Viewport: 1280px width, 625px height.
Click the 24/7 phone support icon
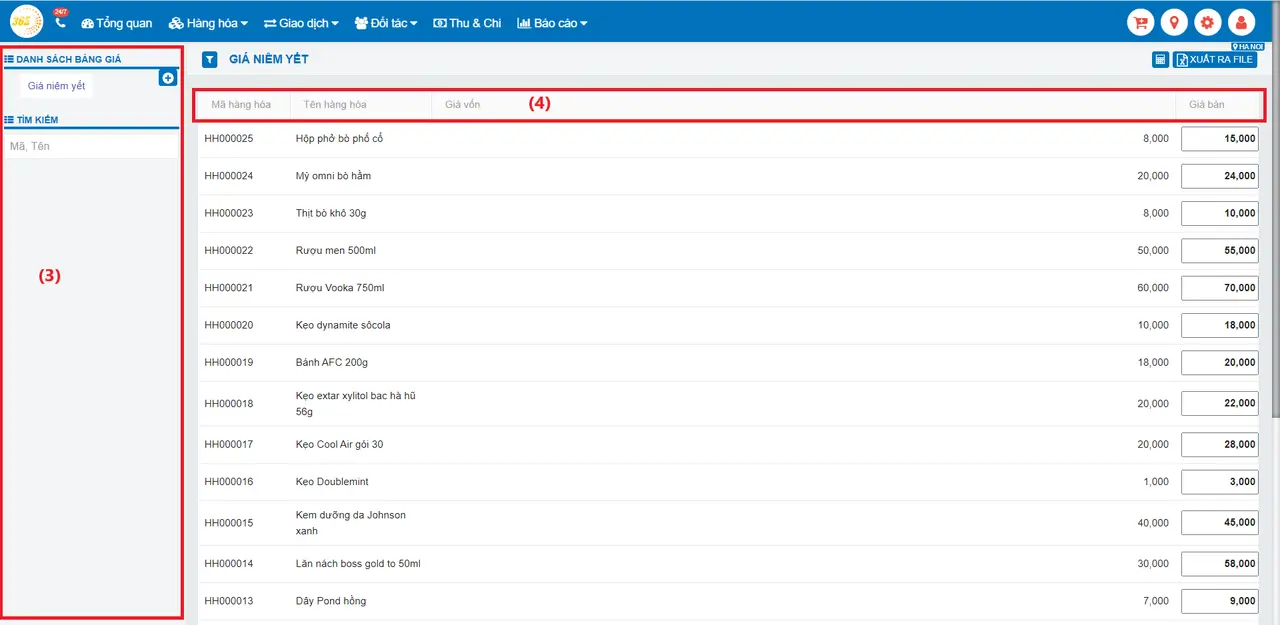point(60,22)
